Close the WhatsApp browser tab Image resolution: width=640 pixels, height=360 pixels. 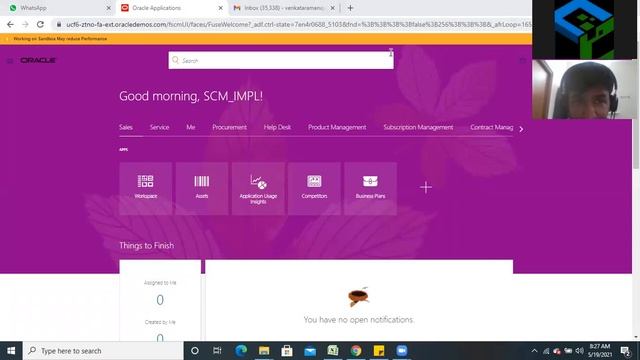109,8
